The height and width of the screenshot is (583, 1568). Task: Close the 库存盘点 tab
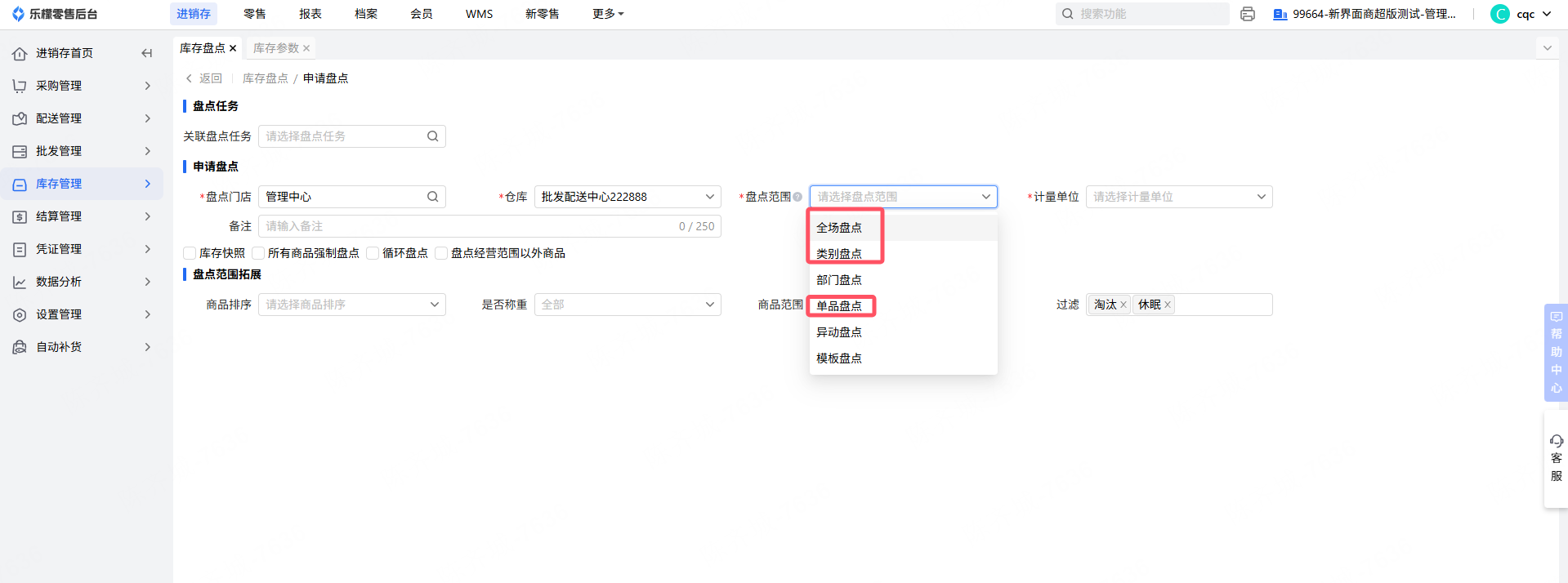point(233,48)
